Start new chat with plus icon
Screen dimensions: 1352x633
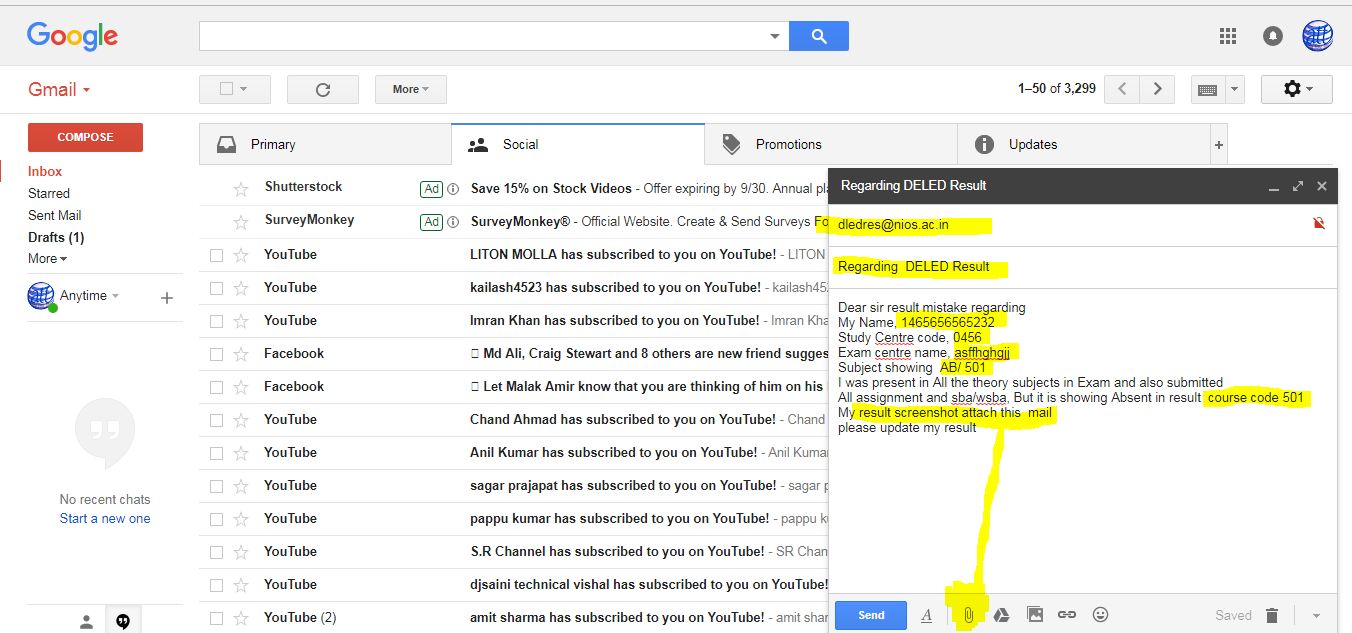pyautogui.click(x=167, y=297)
